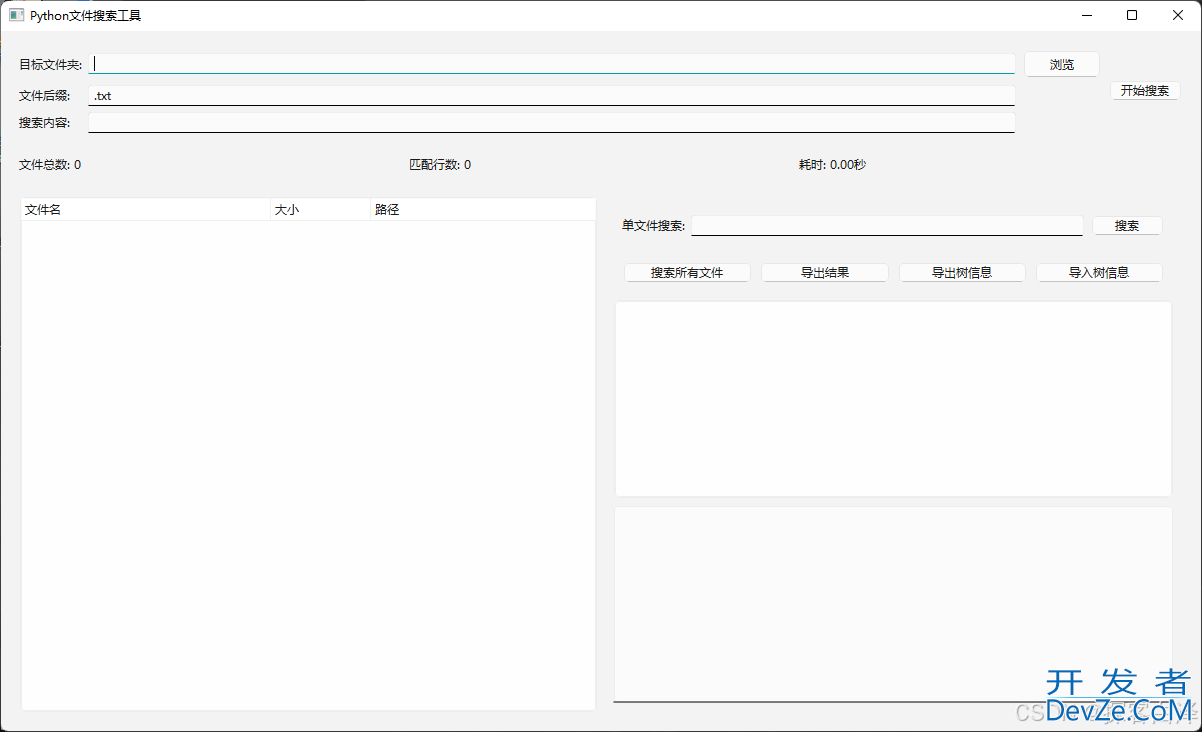Start the search with 开始搜索
Viewport: 1202px width, 732px height.
point(1145,91)
